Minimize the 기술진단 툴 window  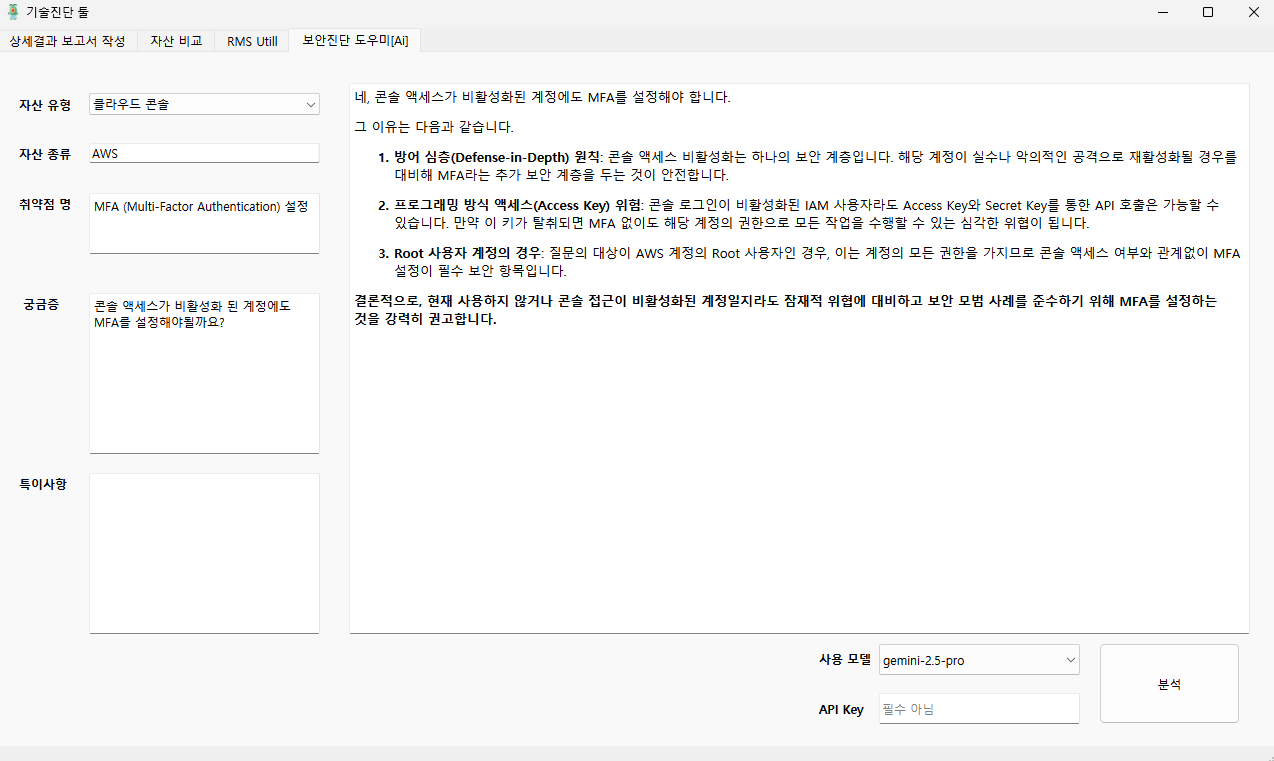pos(1163,13)
